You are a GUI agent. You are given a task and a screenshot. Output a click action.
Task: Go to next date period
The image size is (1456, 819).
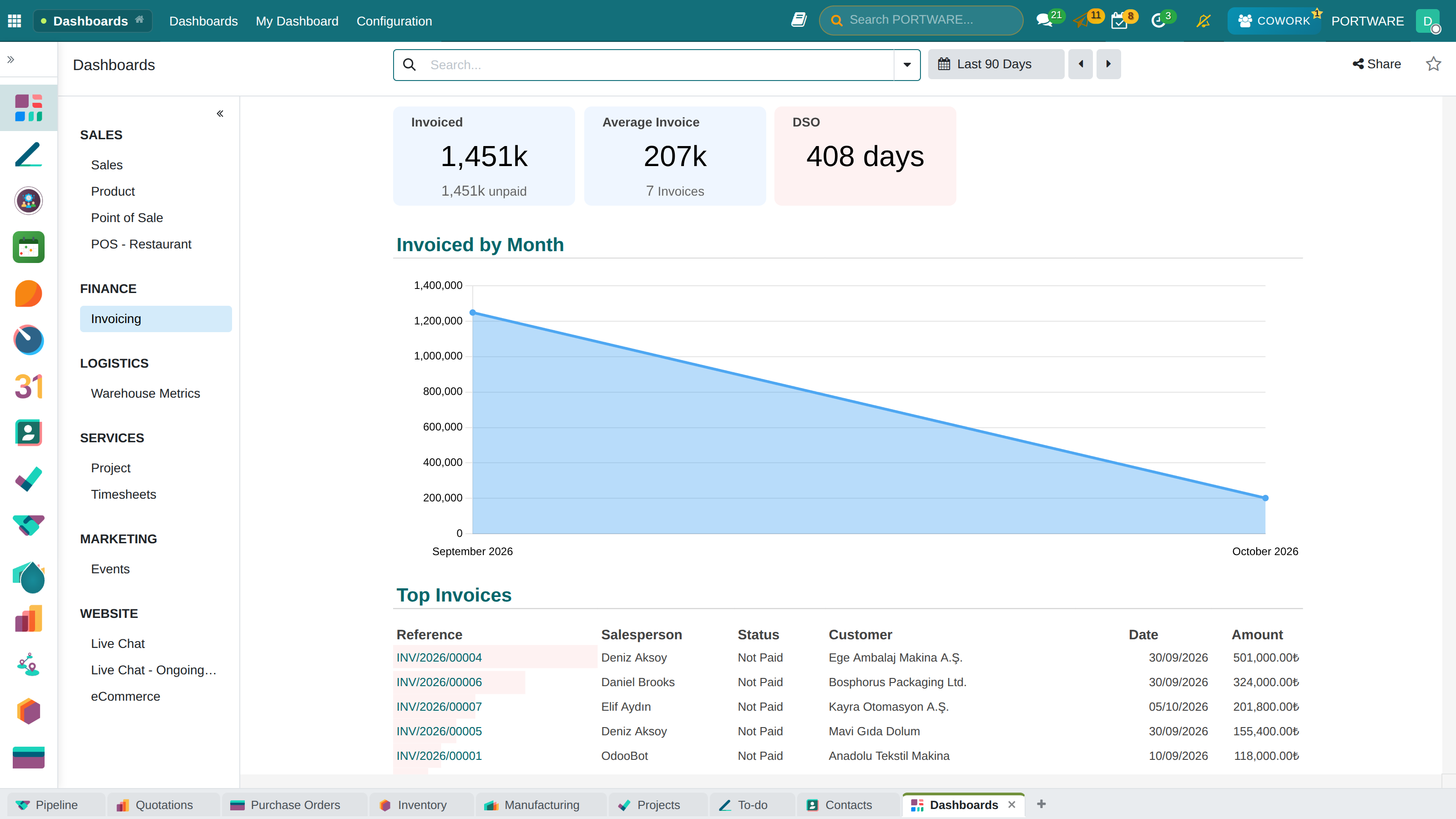pos(1108,64)
